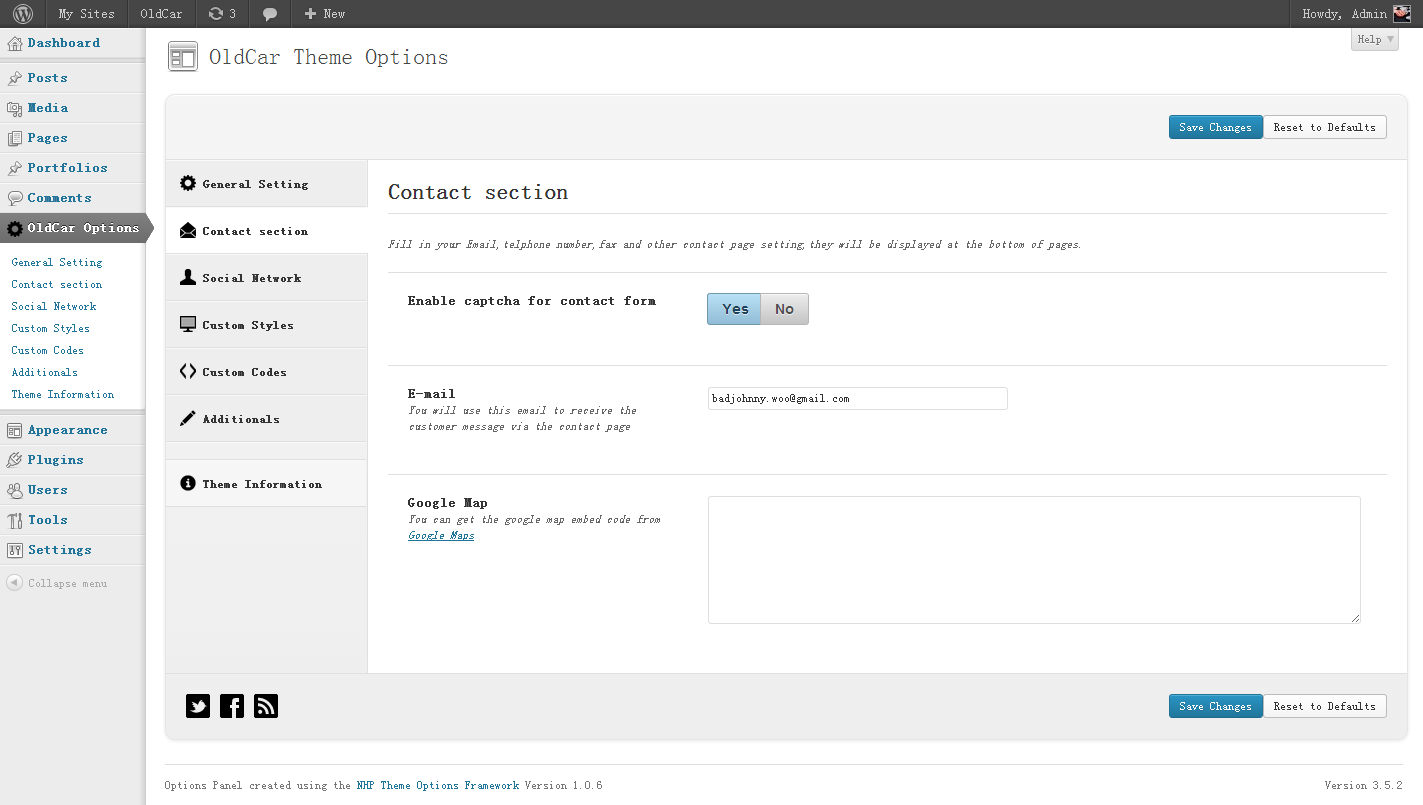Expand the Help dropdown

tap(1375, 39)
